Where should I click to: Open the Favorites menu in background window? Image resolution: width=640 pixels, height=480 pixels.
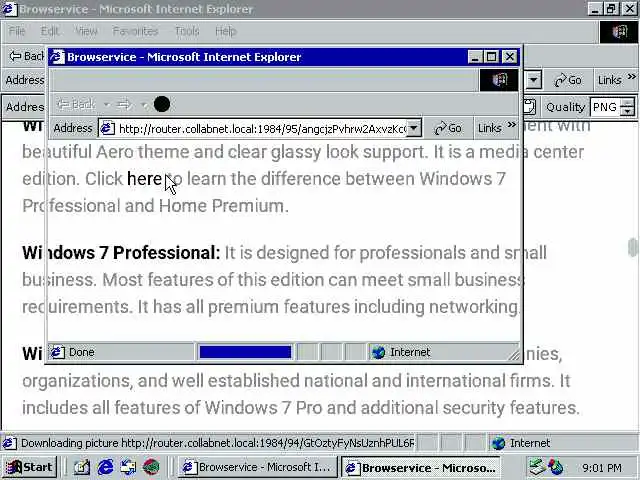coord(135,31)
